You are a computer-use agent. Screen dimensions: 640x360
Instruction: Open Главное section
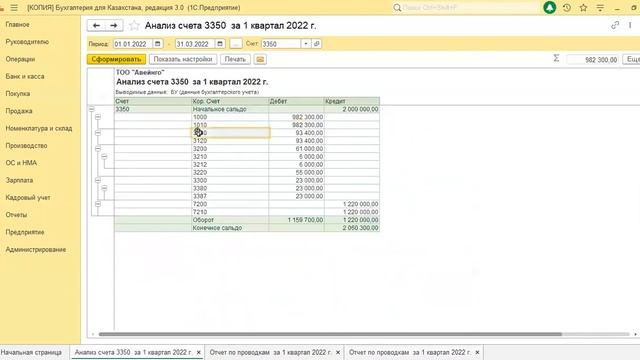17,24
